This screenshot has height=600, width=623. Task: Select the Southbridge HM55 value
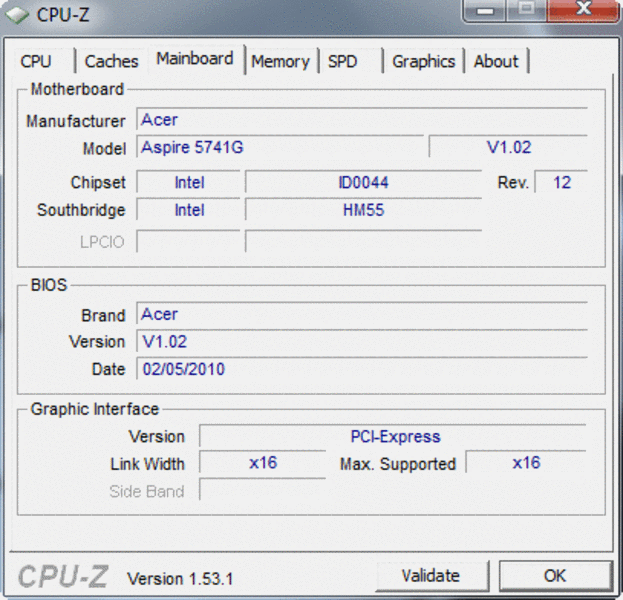pos(364,210)
